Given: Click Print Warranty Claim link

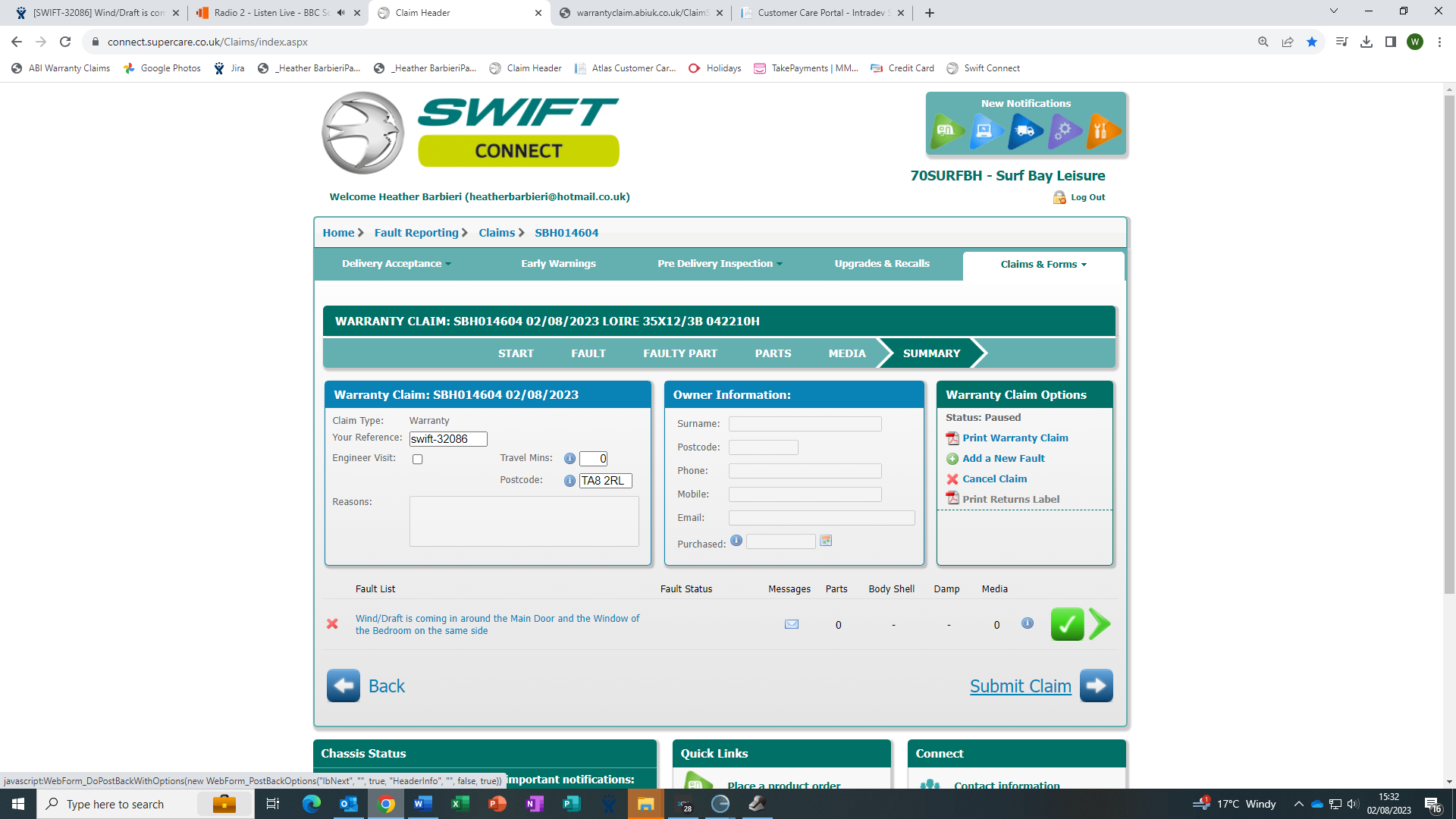Looking at the screenshot, I should pos(1015,438).
